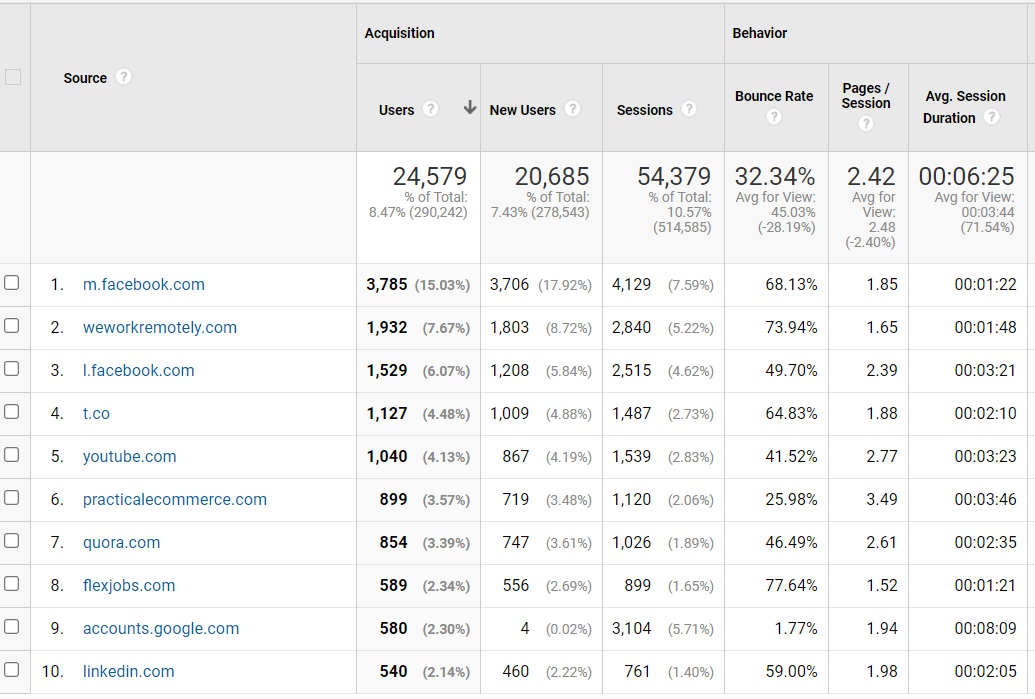Sort by Pages / Session column header
The width and height of the screenshot is (1035, 699).
[865, 96]
